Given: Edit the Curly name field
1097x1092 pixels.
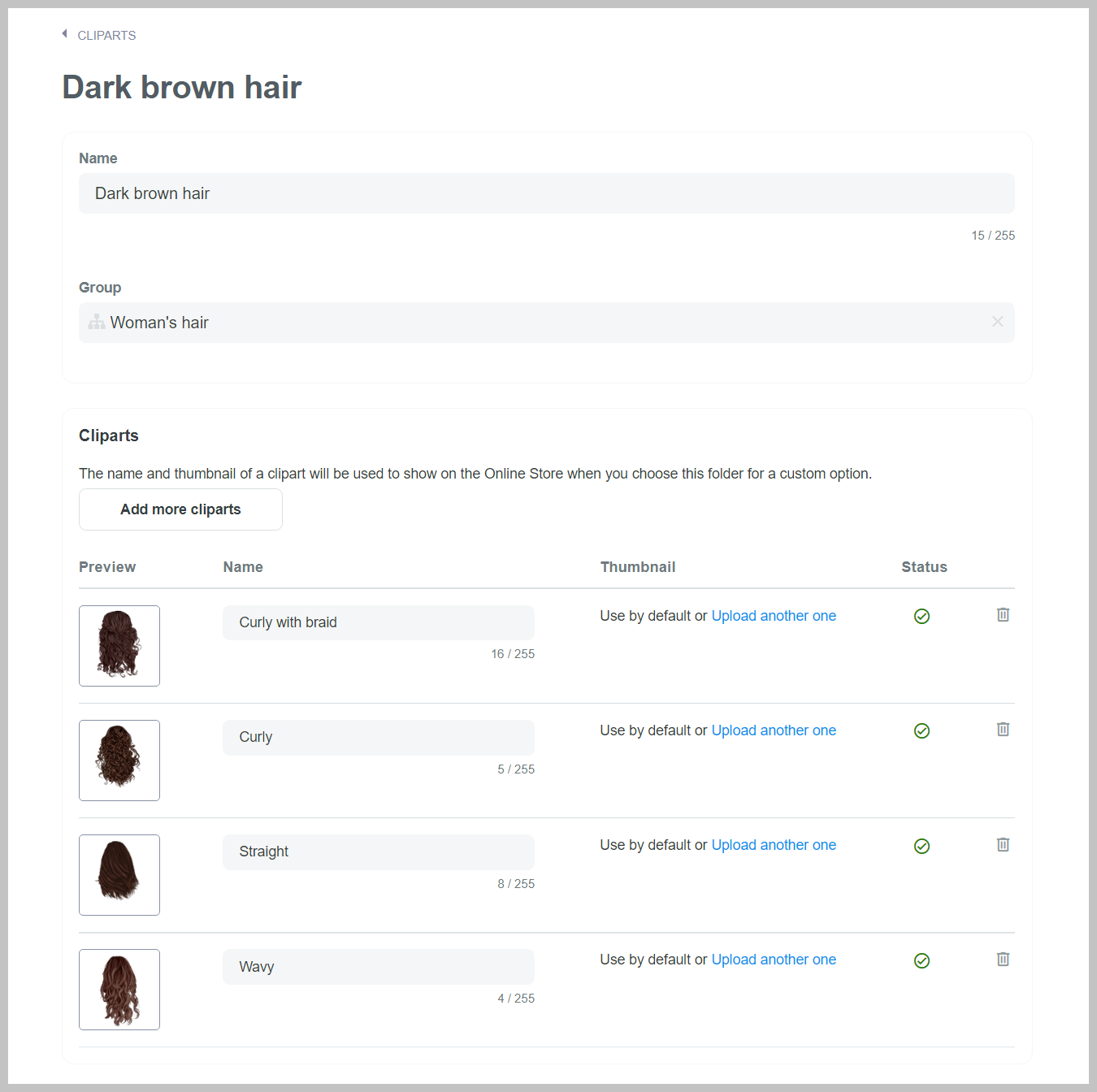Looking at the screenshot, I should coord(379,737).
